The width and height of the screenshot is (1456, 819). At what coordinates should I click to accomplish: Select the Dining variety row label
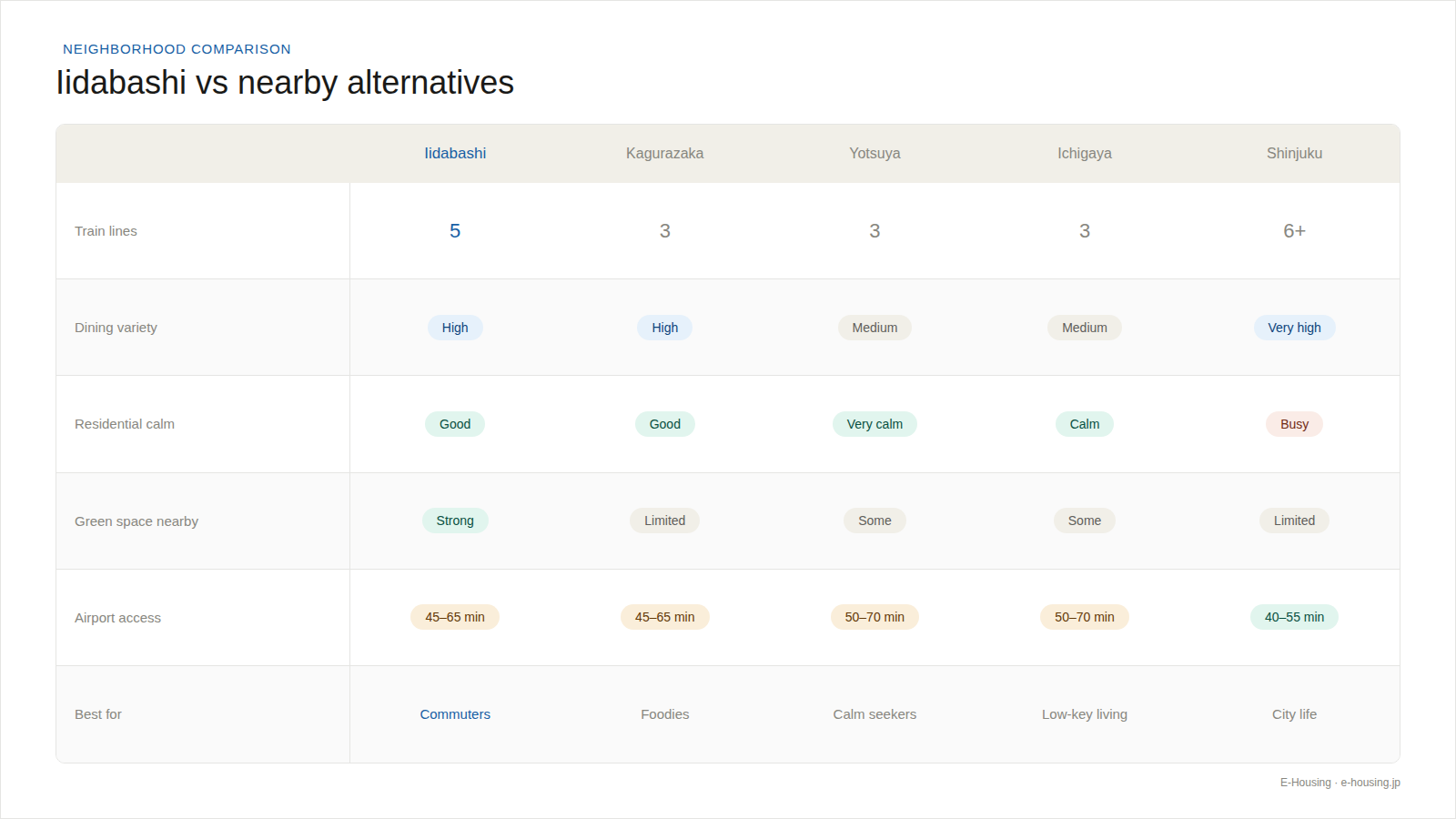pos(116,328)
